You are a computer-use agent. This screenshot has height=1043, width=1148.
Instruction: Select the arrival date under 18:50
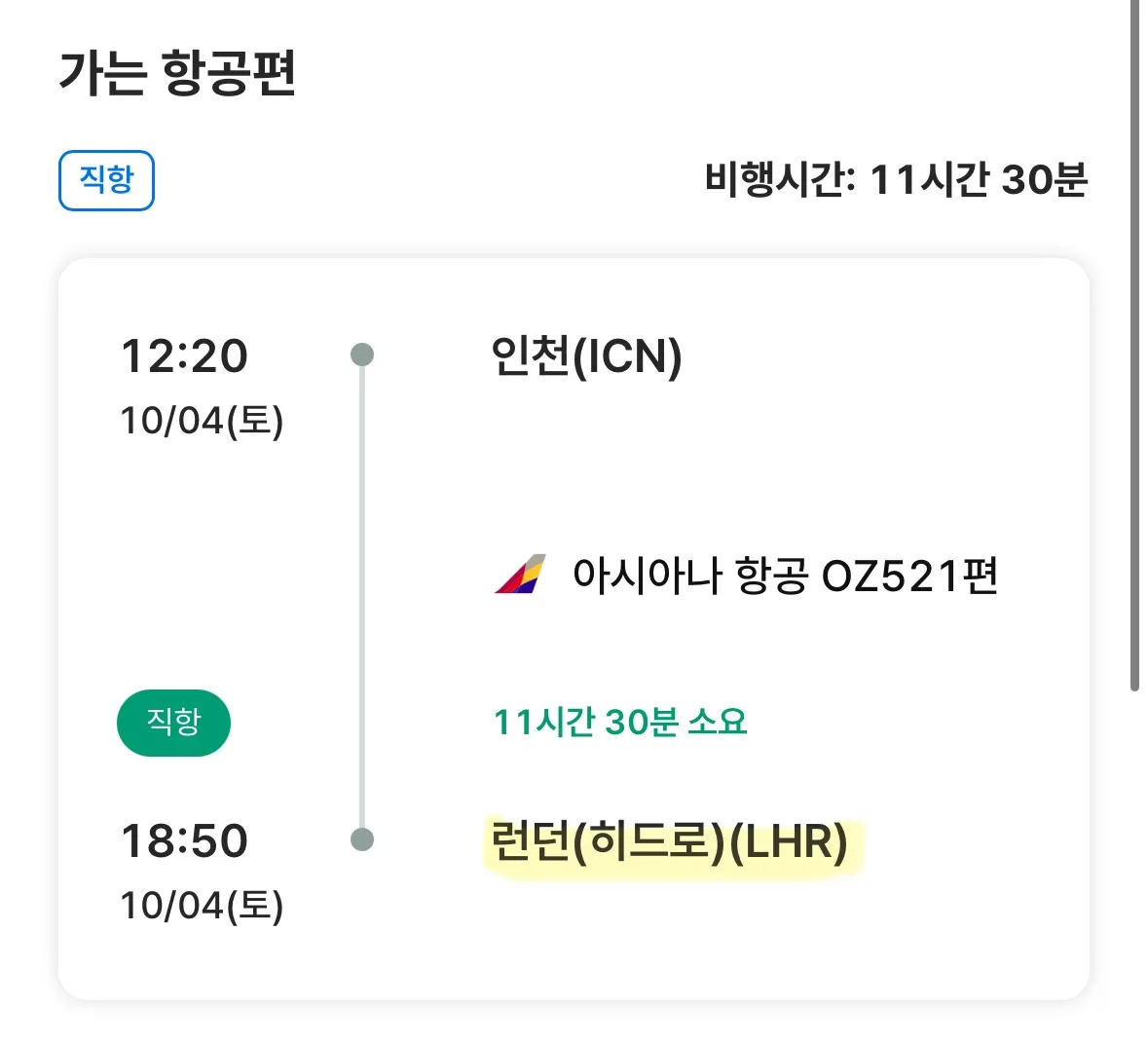pyautogui.click(x=202, y=906)
